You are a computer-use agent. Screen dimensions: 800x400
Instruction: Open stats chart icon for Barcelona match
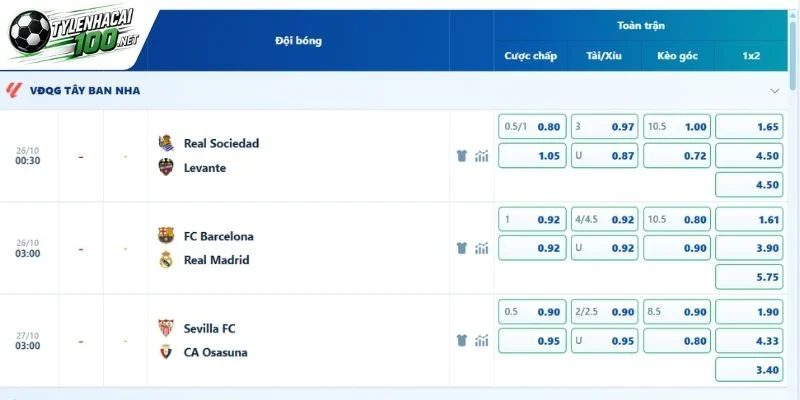pos(482,248)
